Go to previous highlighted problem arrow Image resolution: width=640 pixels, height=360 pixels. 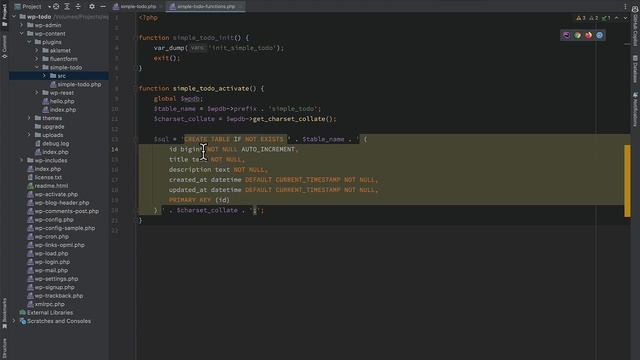[x=617, y=18]
